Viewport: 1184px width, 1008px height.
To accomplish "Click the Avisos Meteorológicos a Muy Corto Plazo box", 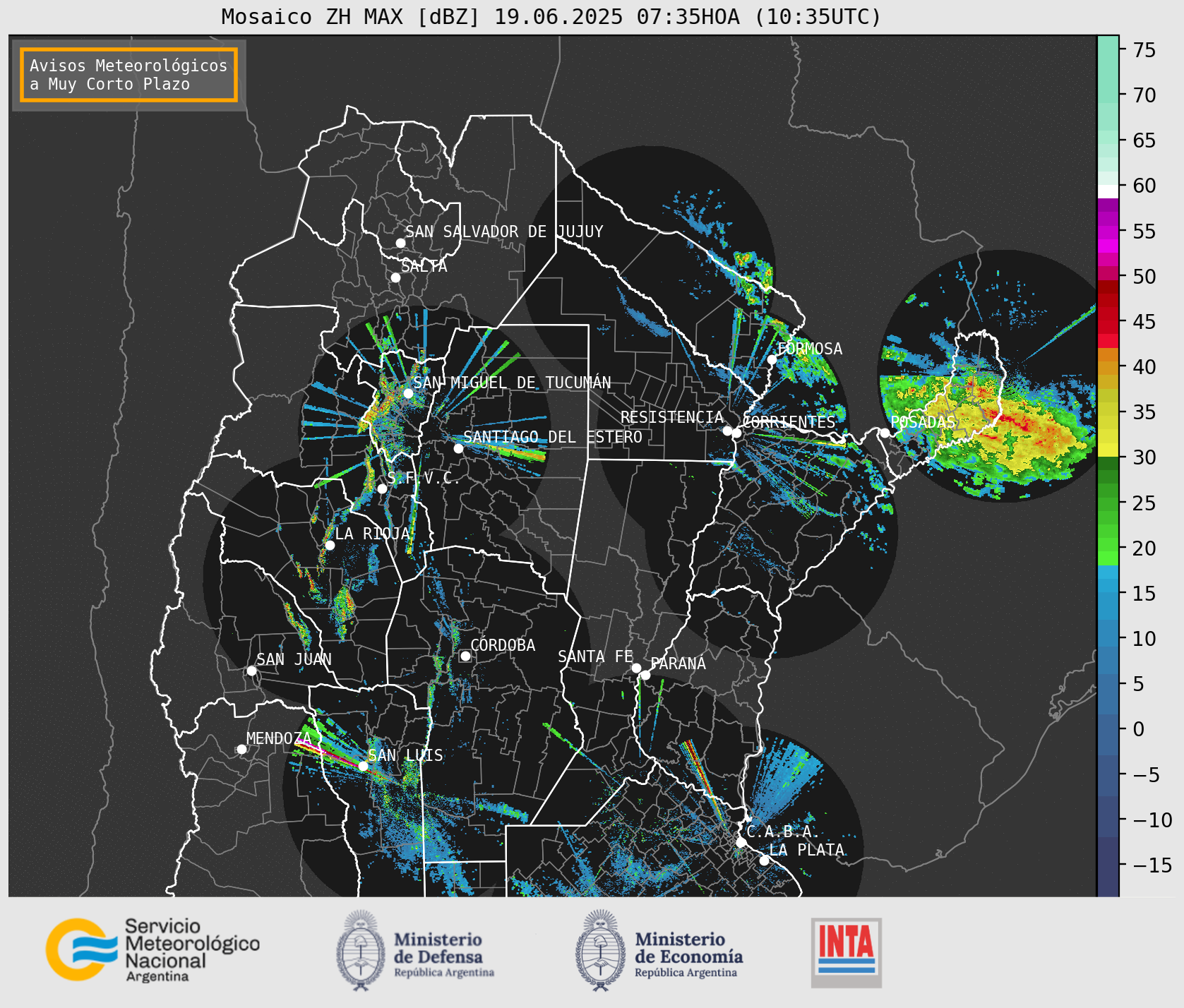I will click(128, 75).
